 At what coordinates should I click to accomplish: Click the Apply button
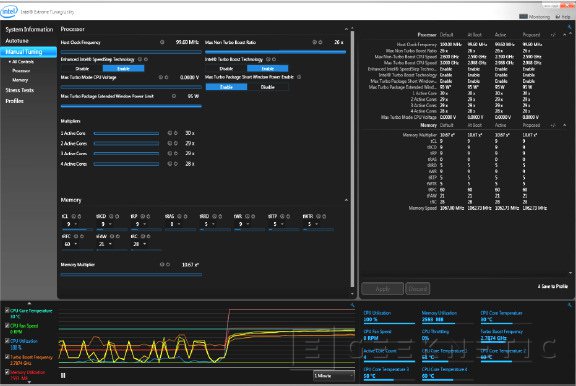tap(382, 289)
